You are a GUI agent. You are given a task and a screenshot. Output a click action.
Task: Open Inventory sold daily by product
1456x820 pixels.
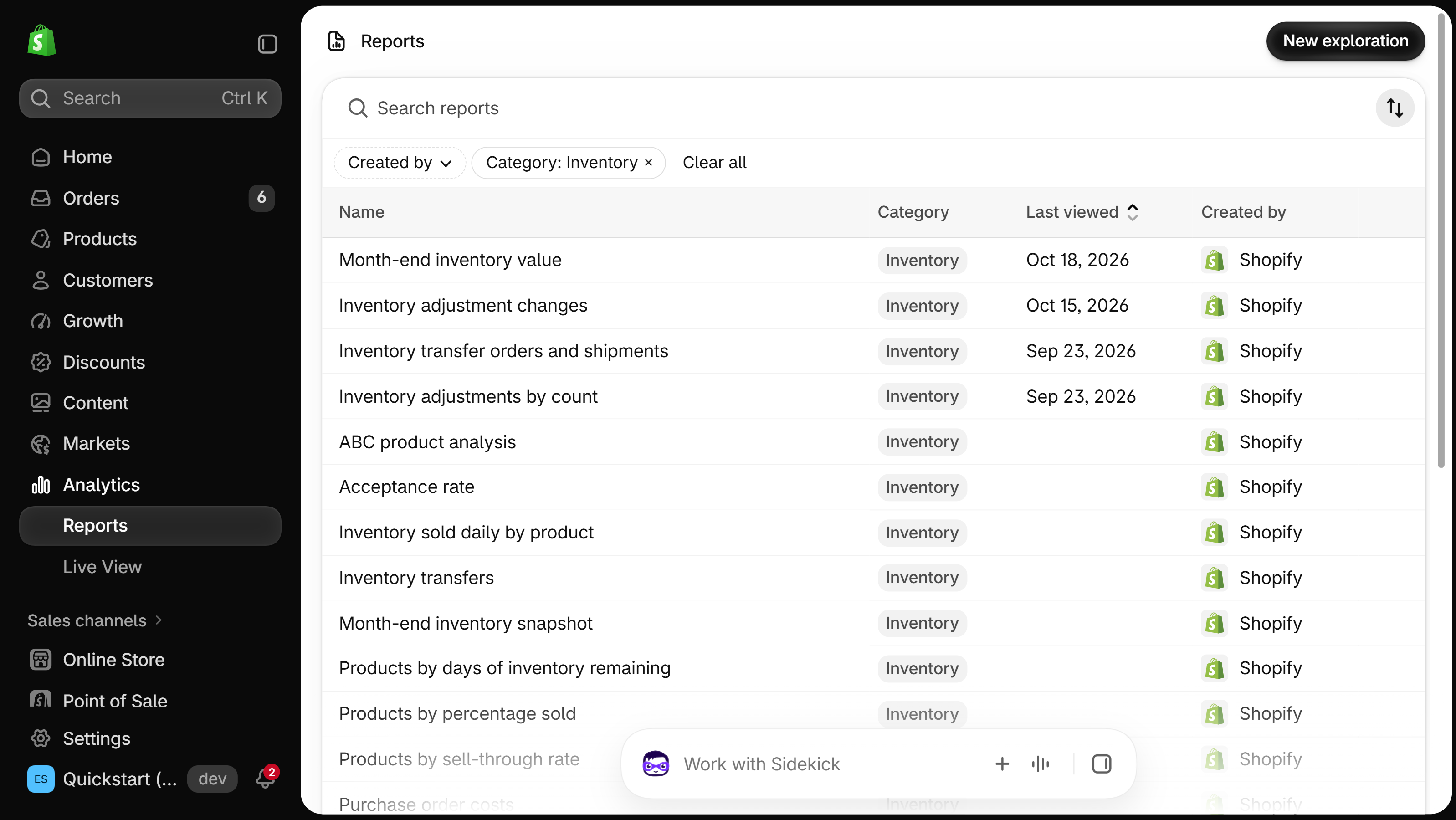467,533
